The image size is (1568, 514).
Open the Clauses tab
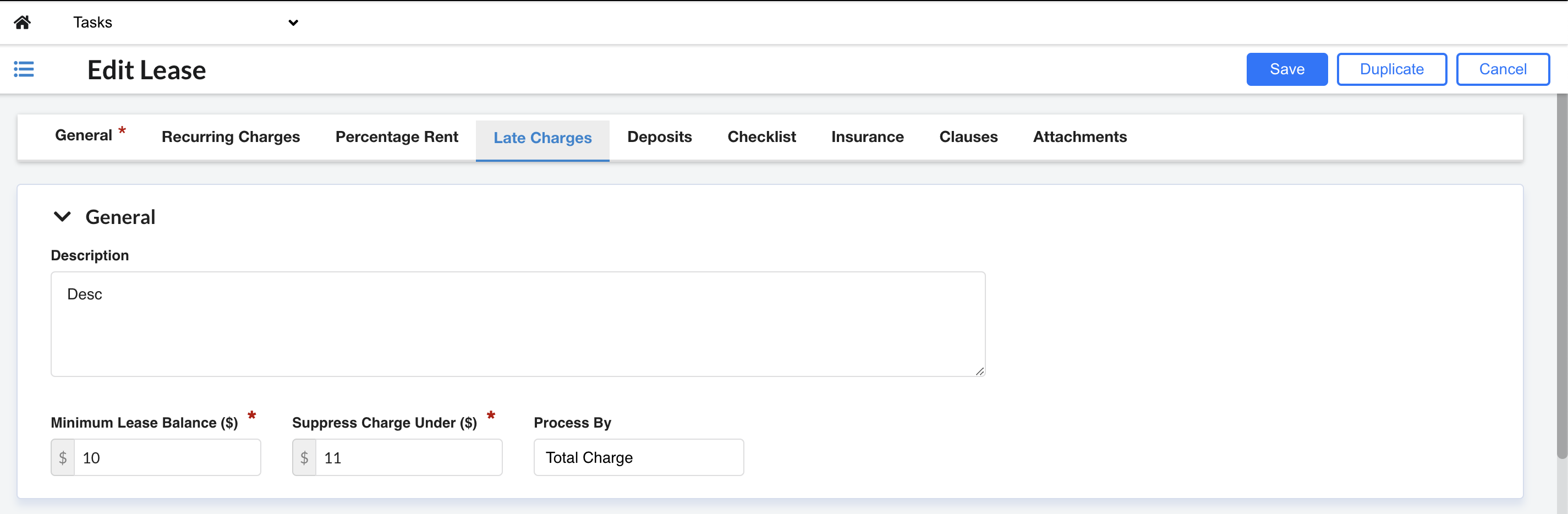(968, 137)
